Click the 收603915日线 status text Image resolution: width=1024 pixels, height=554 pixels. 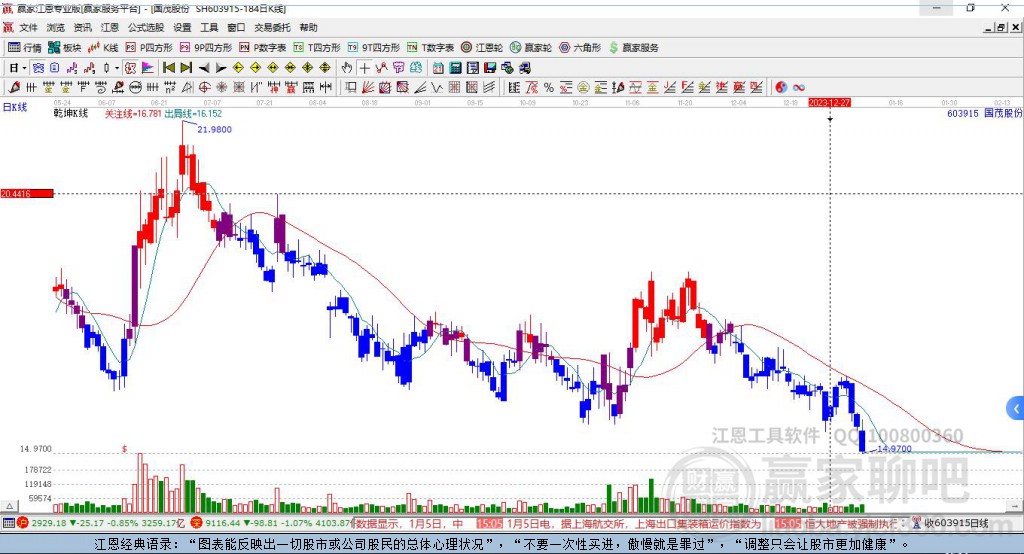[956, 523]
